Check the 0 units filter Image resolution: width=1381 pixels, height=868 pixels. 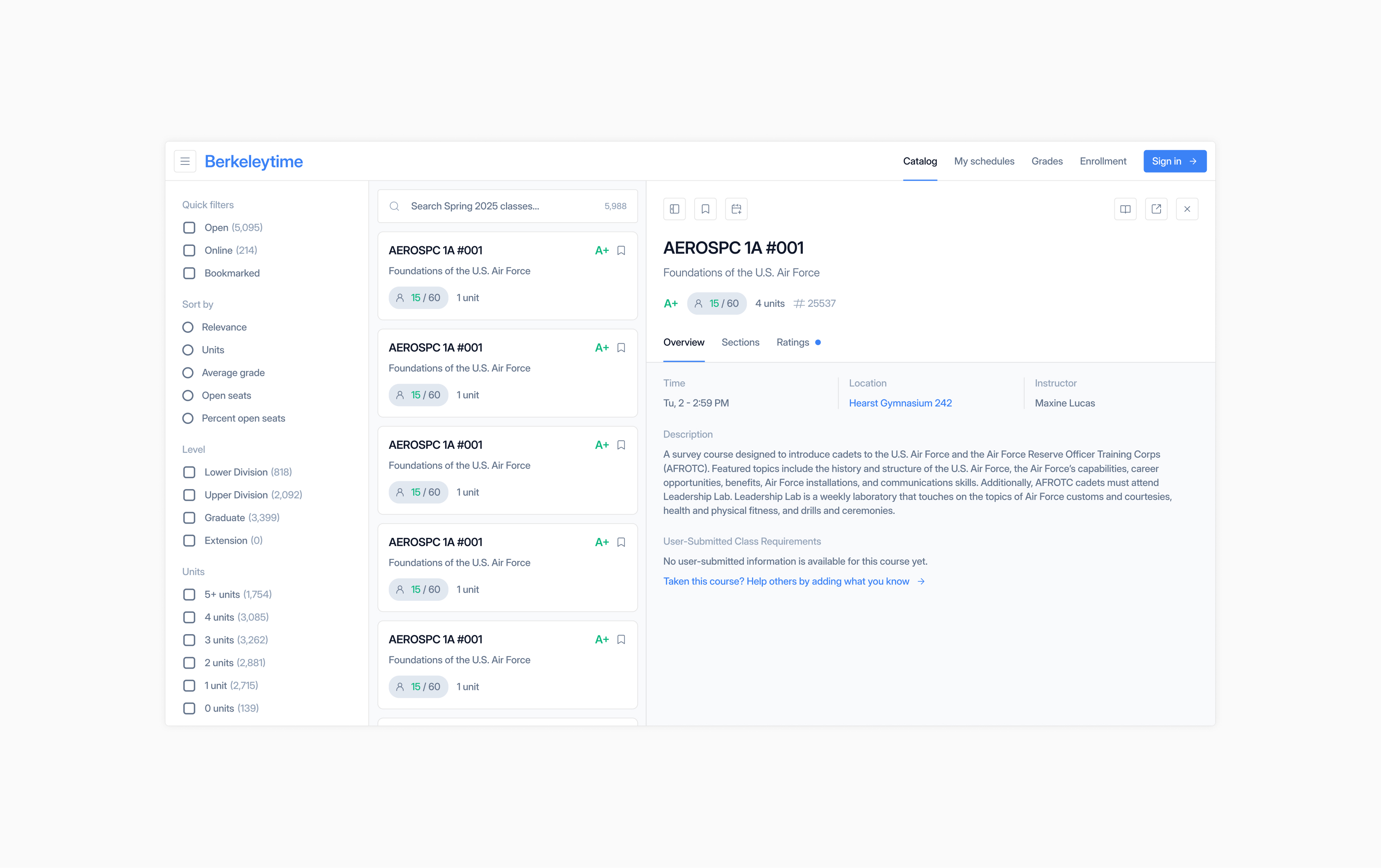coord(189,708)
